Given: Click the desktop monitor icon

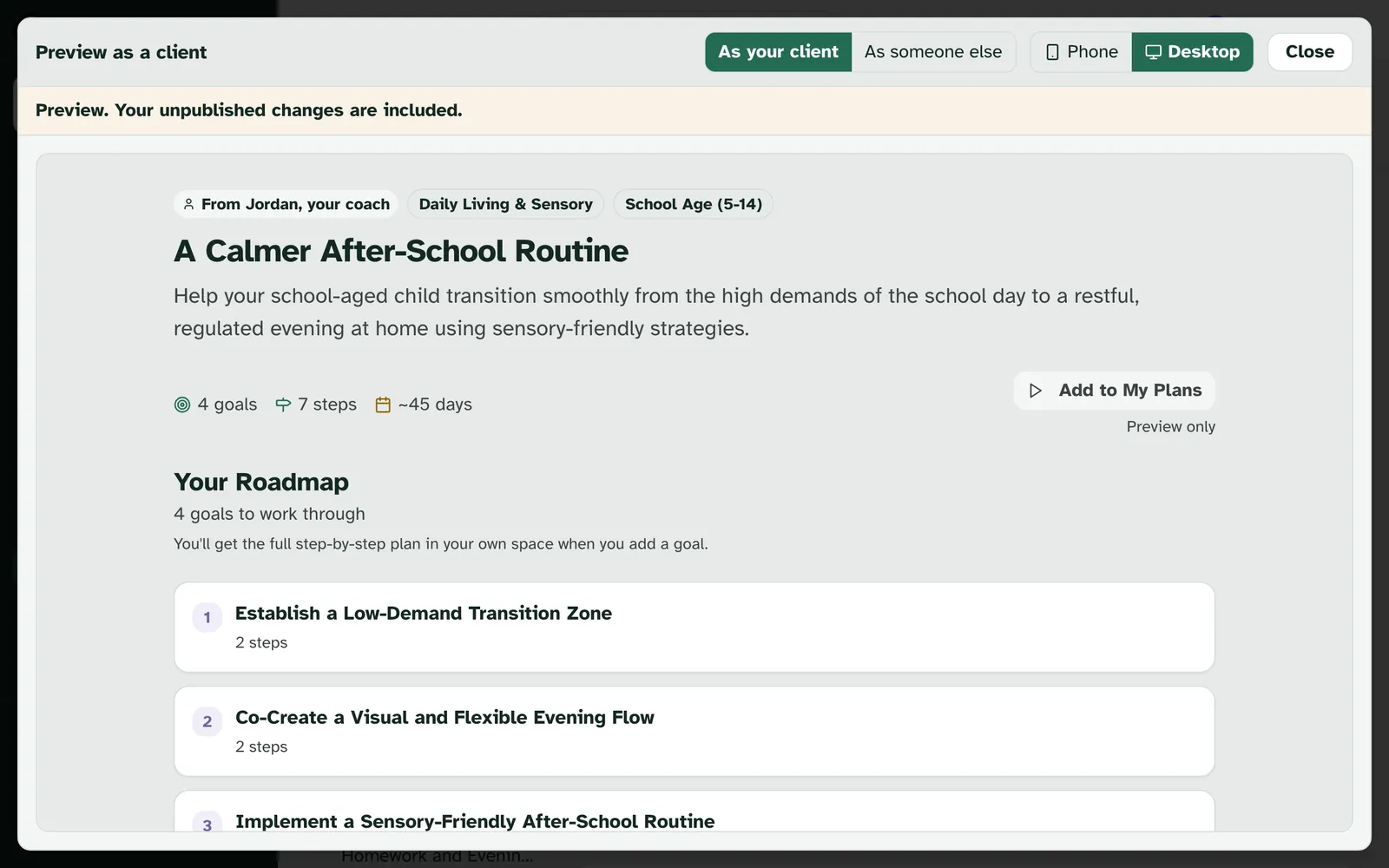Looking at the screenshot, I should (1153, 52).
